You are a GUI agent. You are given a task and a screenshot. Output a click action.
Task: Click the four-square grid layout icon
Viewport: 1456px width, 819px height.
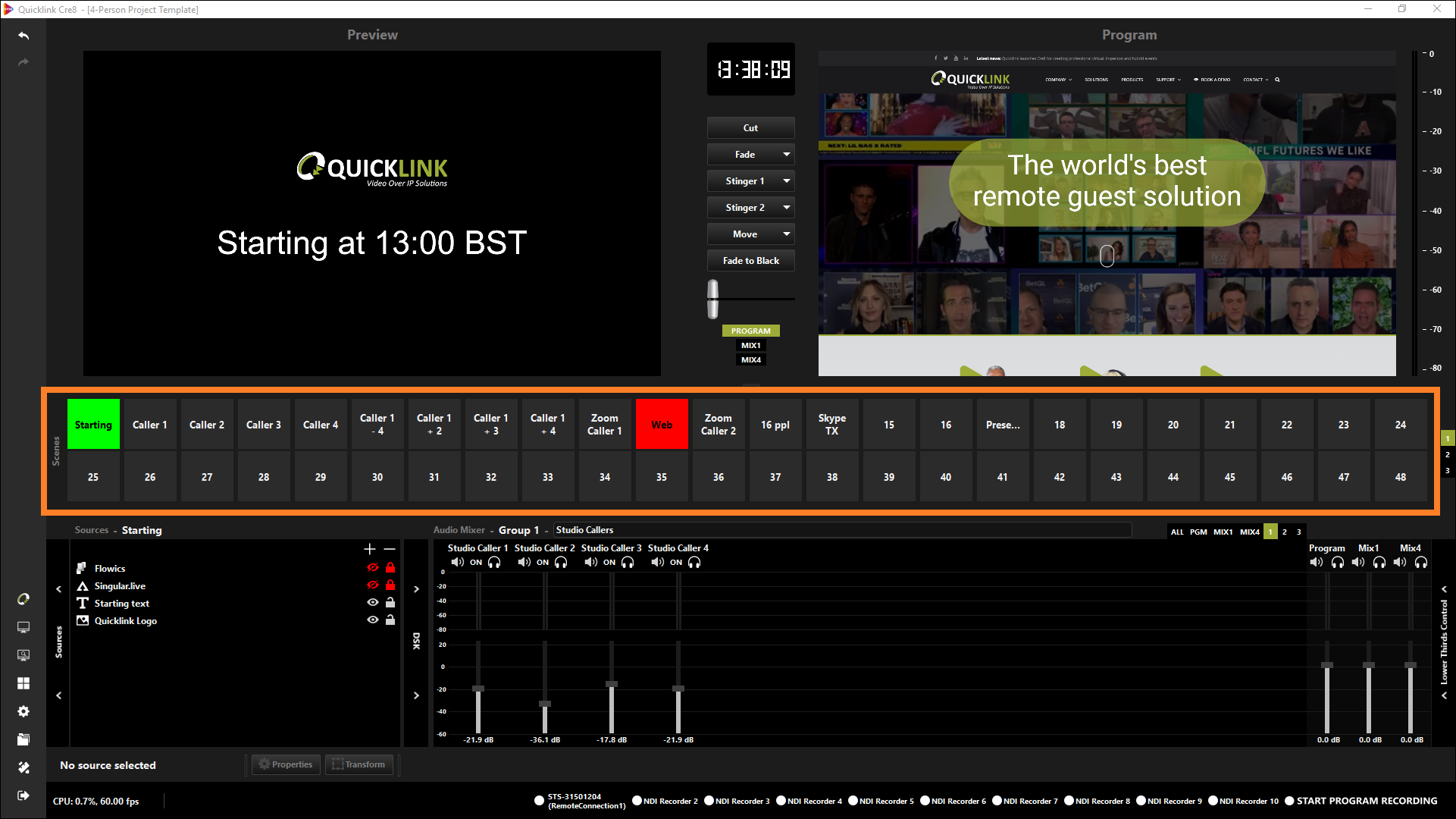tap(23, 683)
